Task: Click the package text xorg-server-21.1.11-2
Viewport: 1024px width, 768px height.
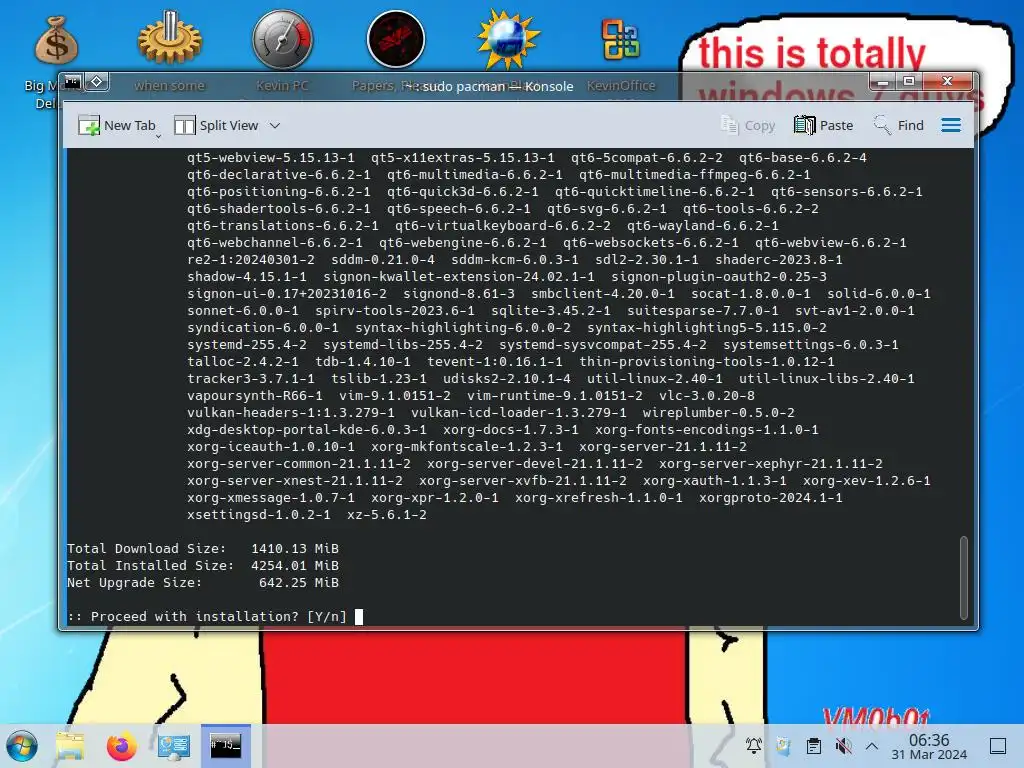Action: (663, 447)
